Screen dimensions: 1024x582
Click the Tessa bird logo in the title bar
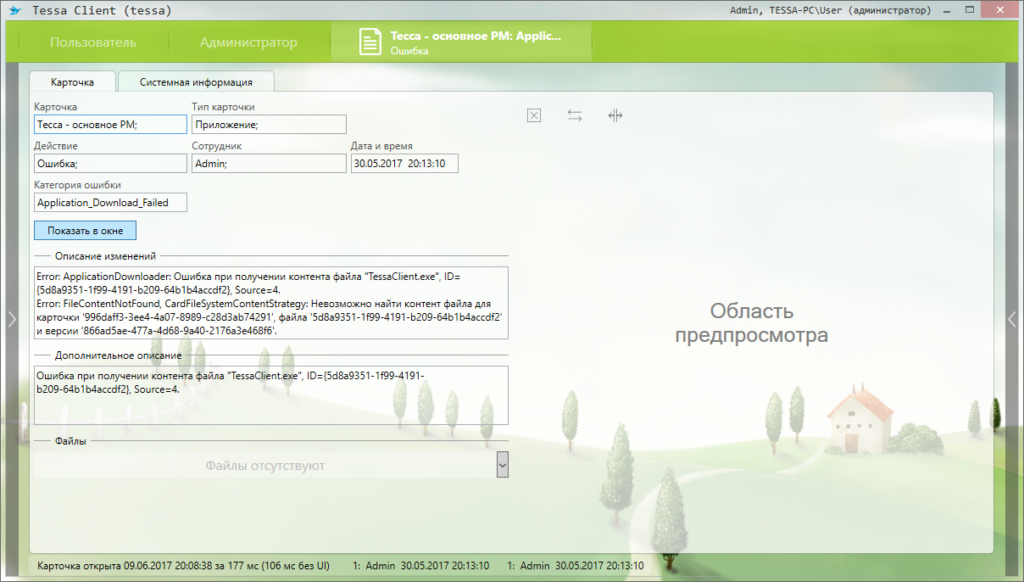(15, 11)
